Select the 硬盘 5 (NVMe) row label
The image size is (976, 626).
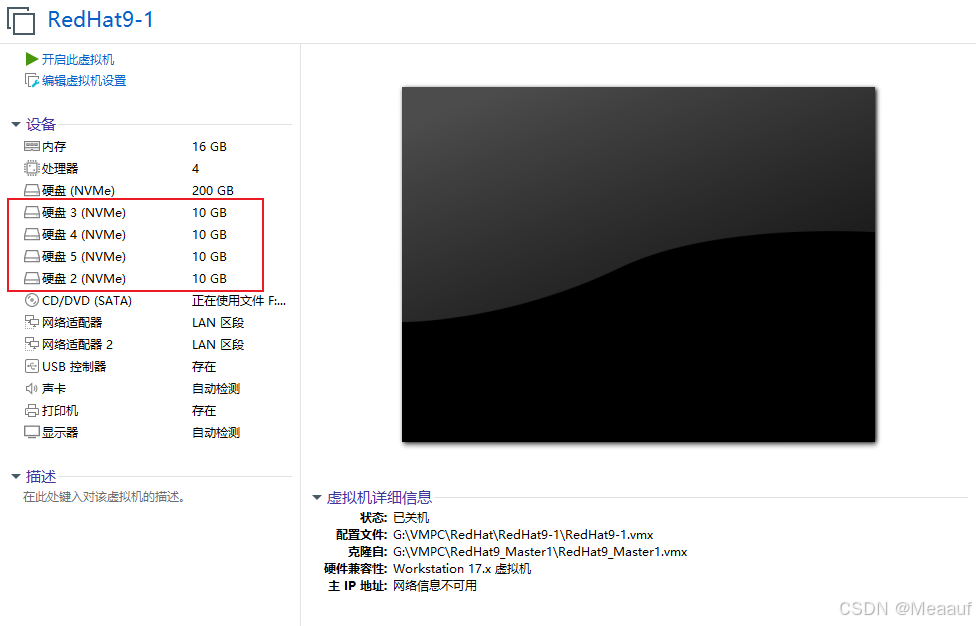pyautogui.click(x=84, y=256)
